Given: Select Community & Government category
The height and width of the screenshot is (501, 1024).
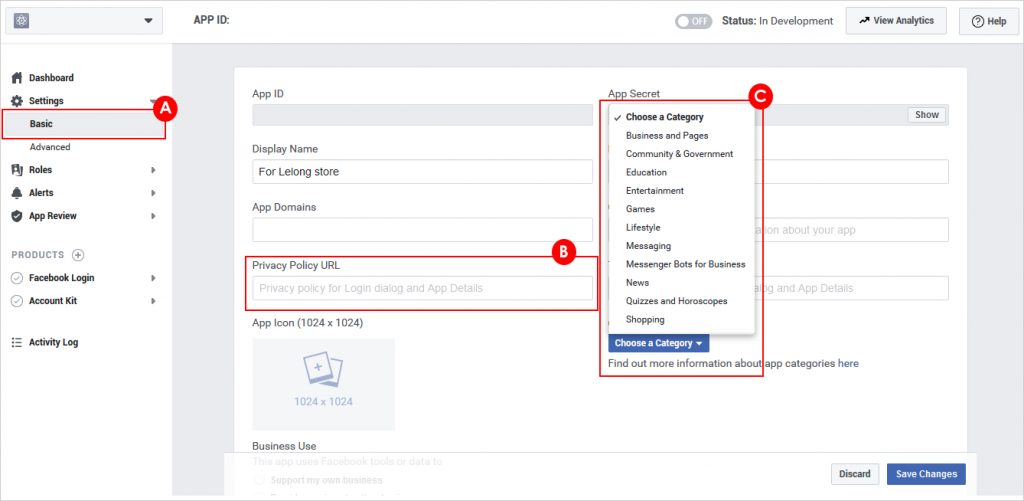Looking at the screenshot, I should pyautogui.click(x=681, y=154).
